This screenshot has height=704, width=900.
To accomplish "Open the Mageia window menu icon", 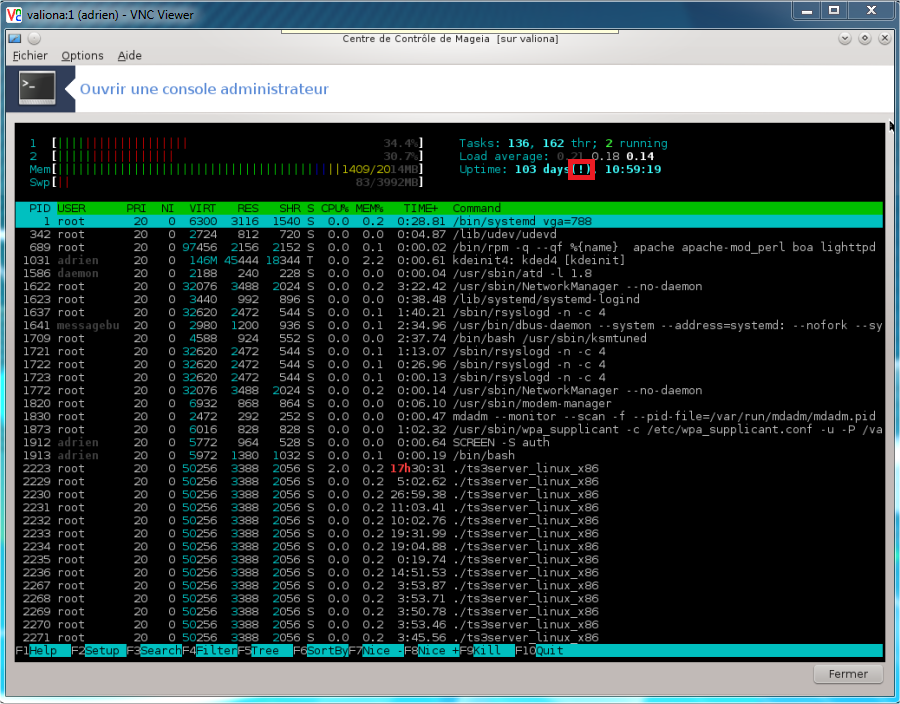I will tap(15, 38).
